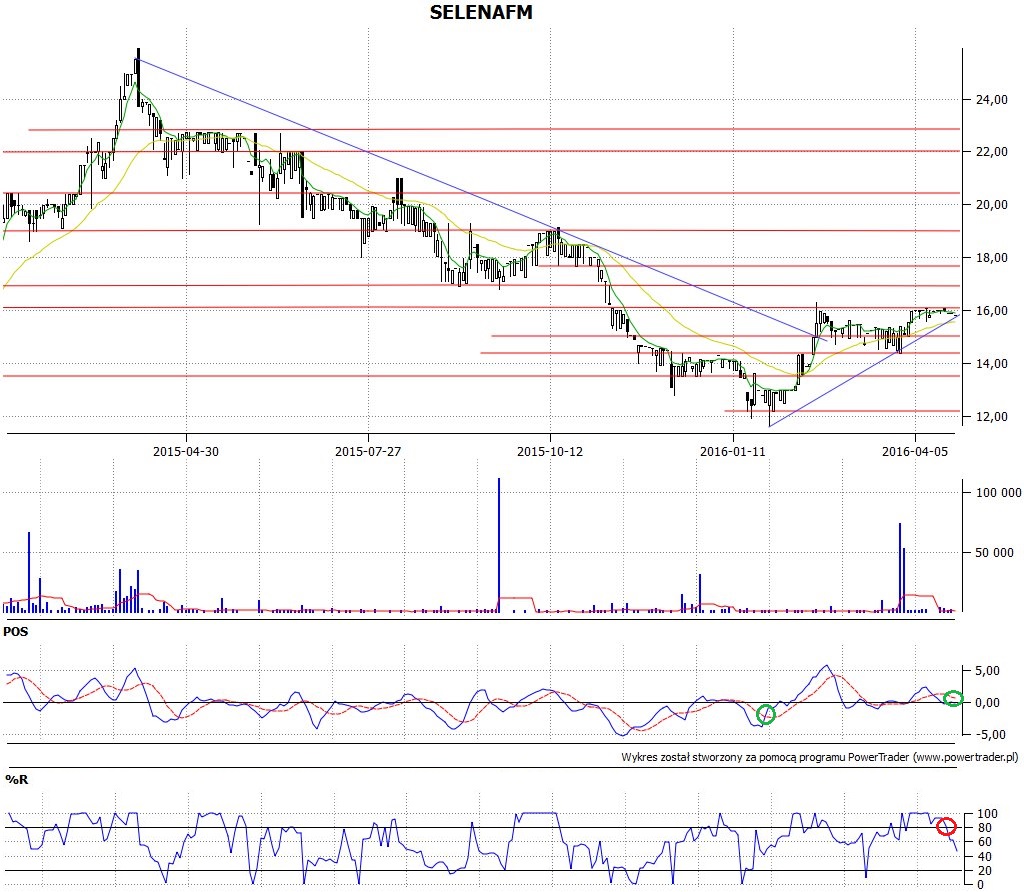Click the 100 000 volume axis label

tap(998, 493)
